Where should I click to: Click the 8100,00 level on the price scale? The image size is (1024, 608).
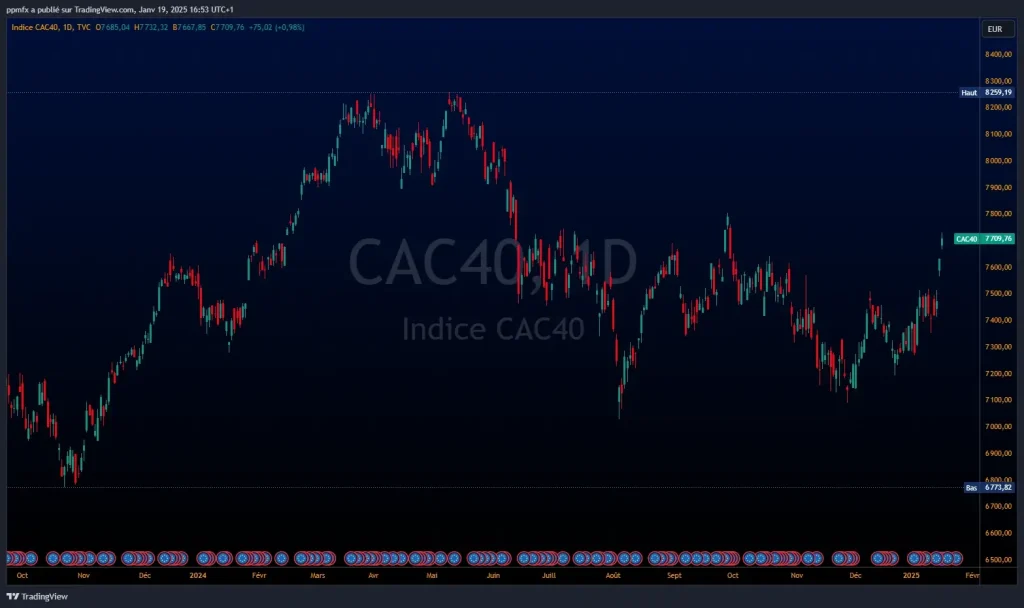click(x=999, y=134)
